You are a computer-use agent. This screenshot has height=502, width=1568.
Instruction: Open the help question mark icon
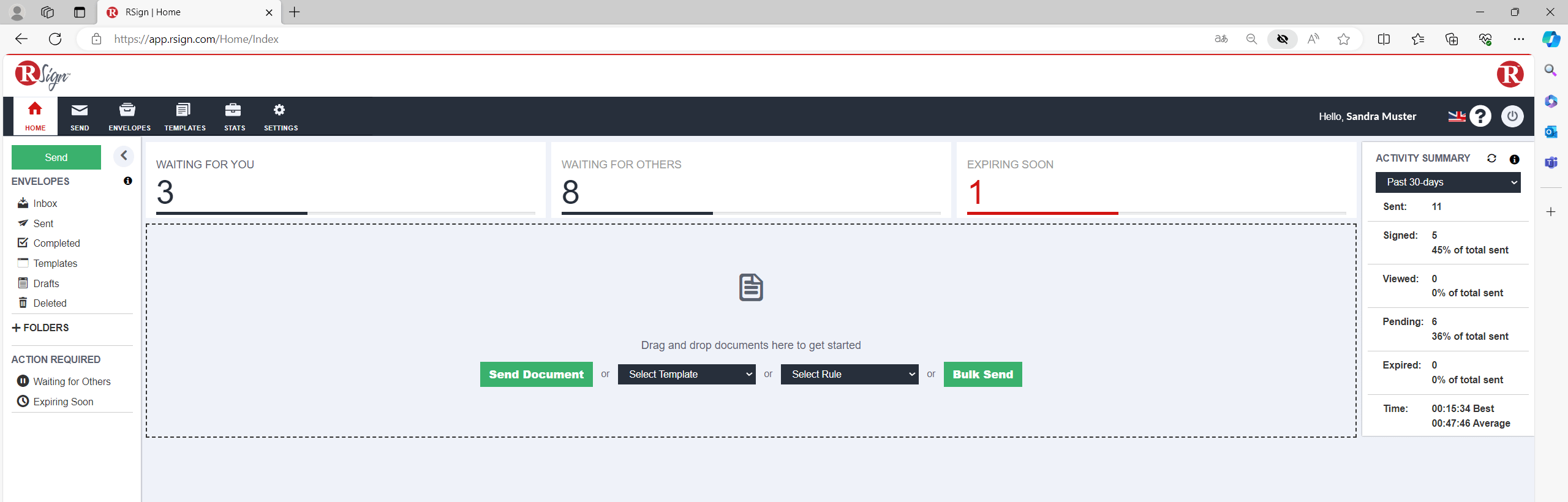click(x=1480, y=116)
